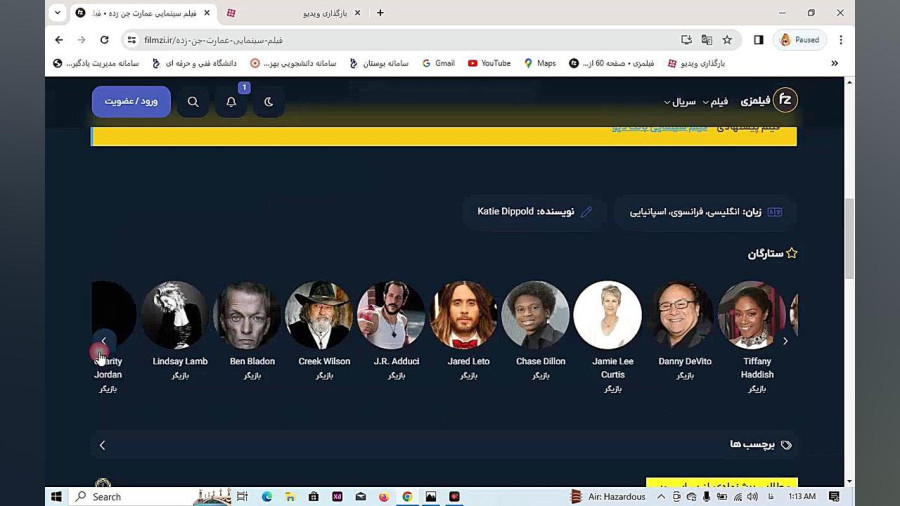Toggle dark mode moon icon

click(x=269, y=102)
